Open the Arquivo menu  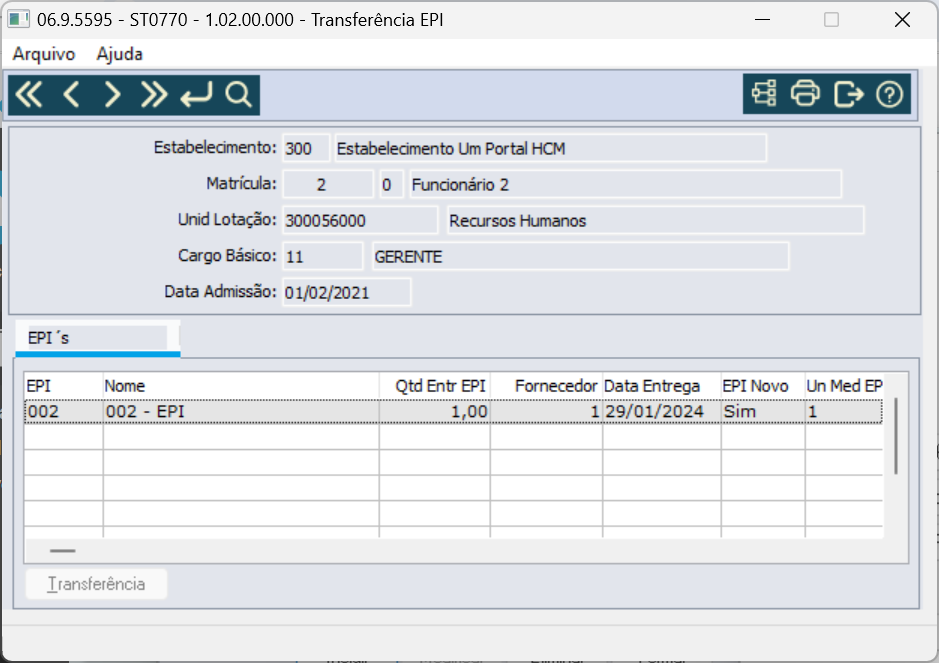click(x=44, y=54)
